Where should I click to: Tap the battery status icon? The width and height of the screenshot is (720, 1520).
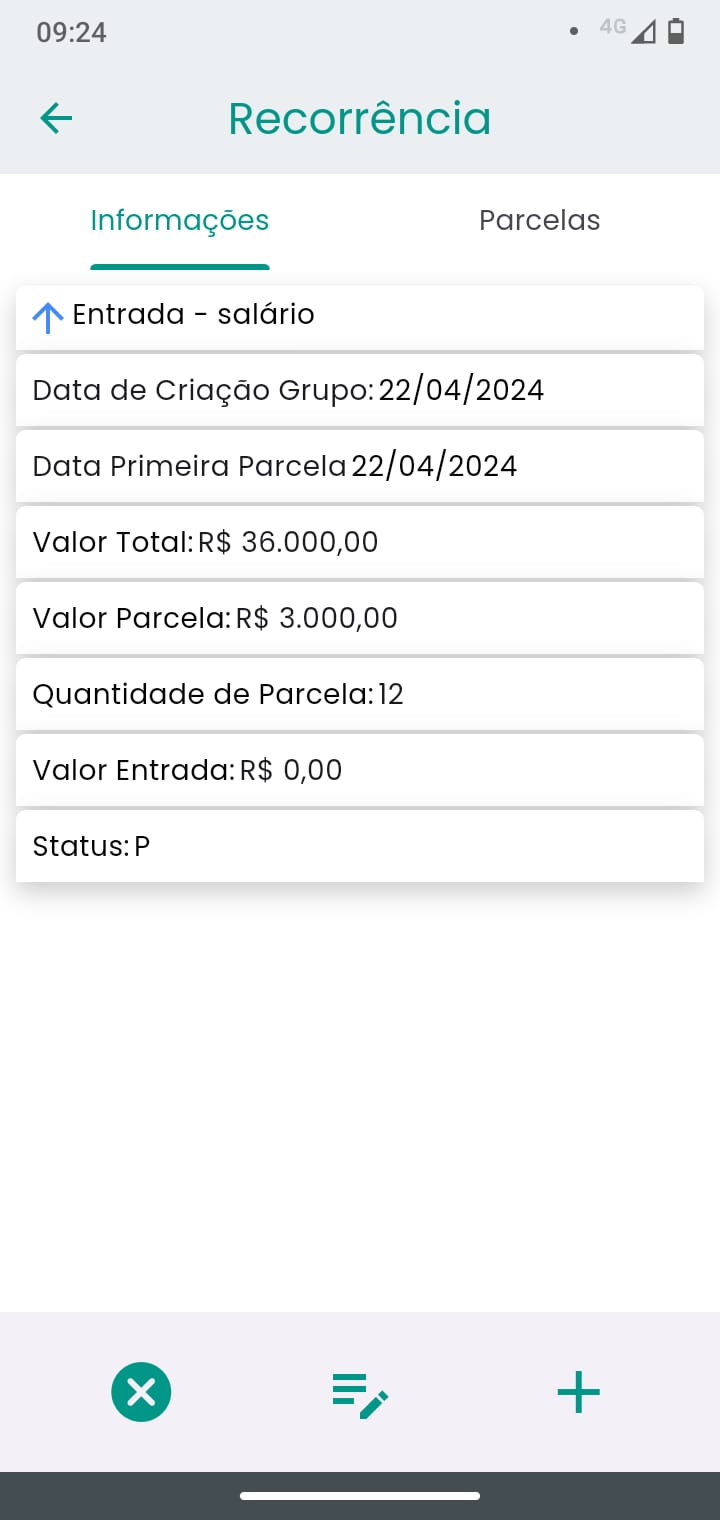(x=676, y=32)
